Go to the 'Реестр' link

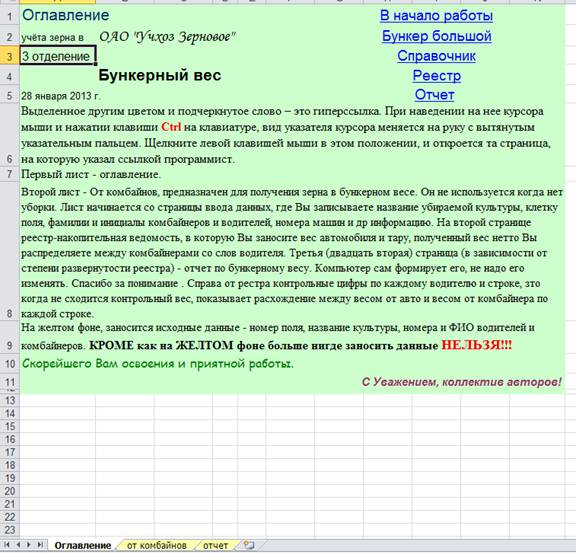coord(436,76)
